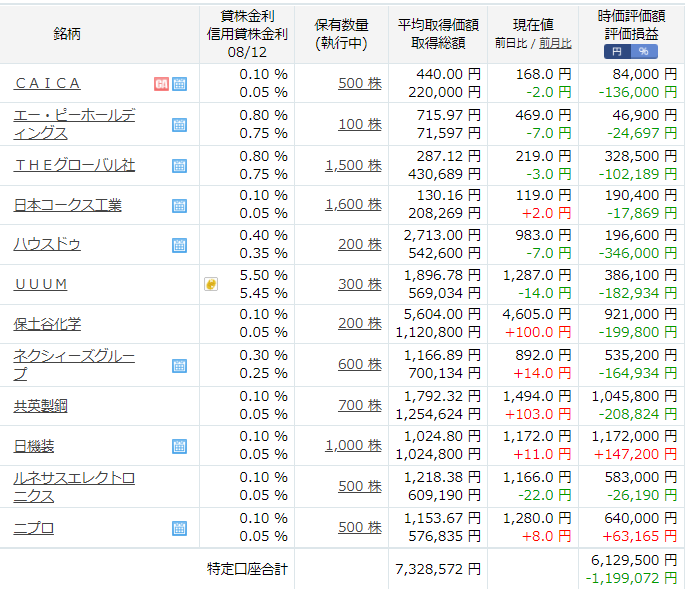Open ニプロ stock link
Screen dimensions: 685x589
click(x=34, y=528)
